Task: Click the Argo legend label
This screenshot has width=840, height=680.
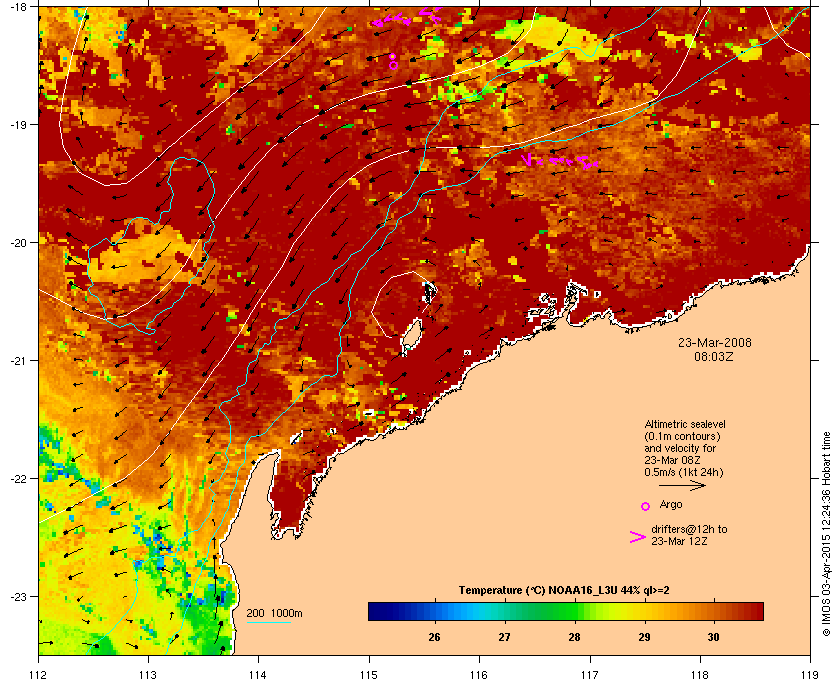Action: coord(671,505)
